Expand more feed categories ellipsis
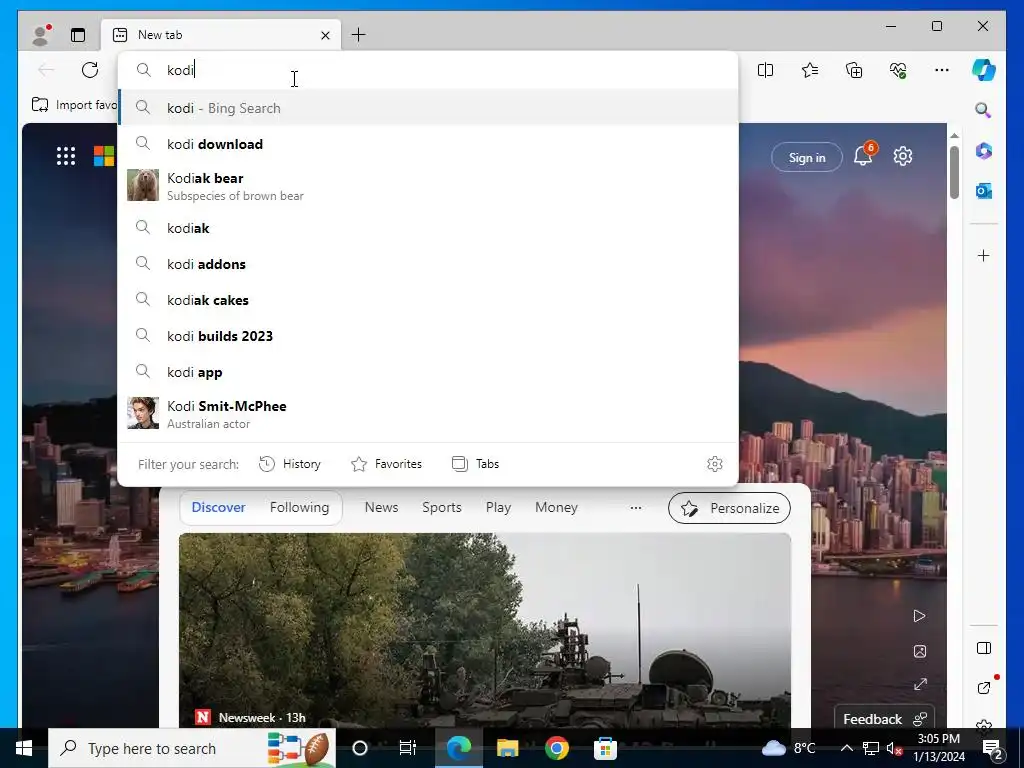Screen dimensions: 1024x768 [635, 507]
